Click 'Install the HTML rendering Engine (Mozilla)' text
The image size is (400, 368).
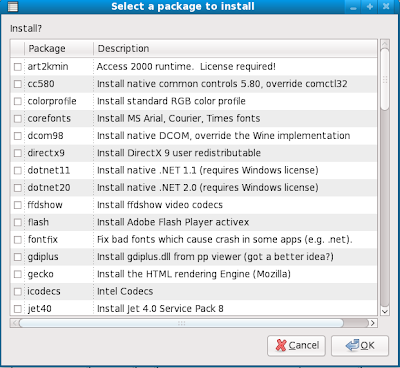(194, 274)
